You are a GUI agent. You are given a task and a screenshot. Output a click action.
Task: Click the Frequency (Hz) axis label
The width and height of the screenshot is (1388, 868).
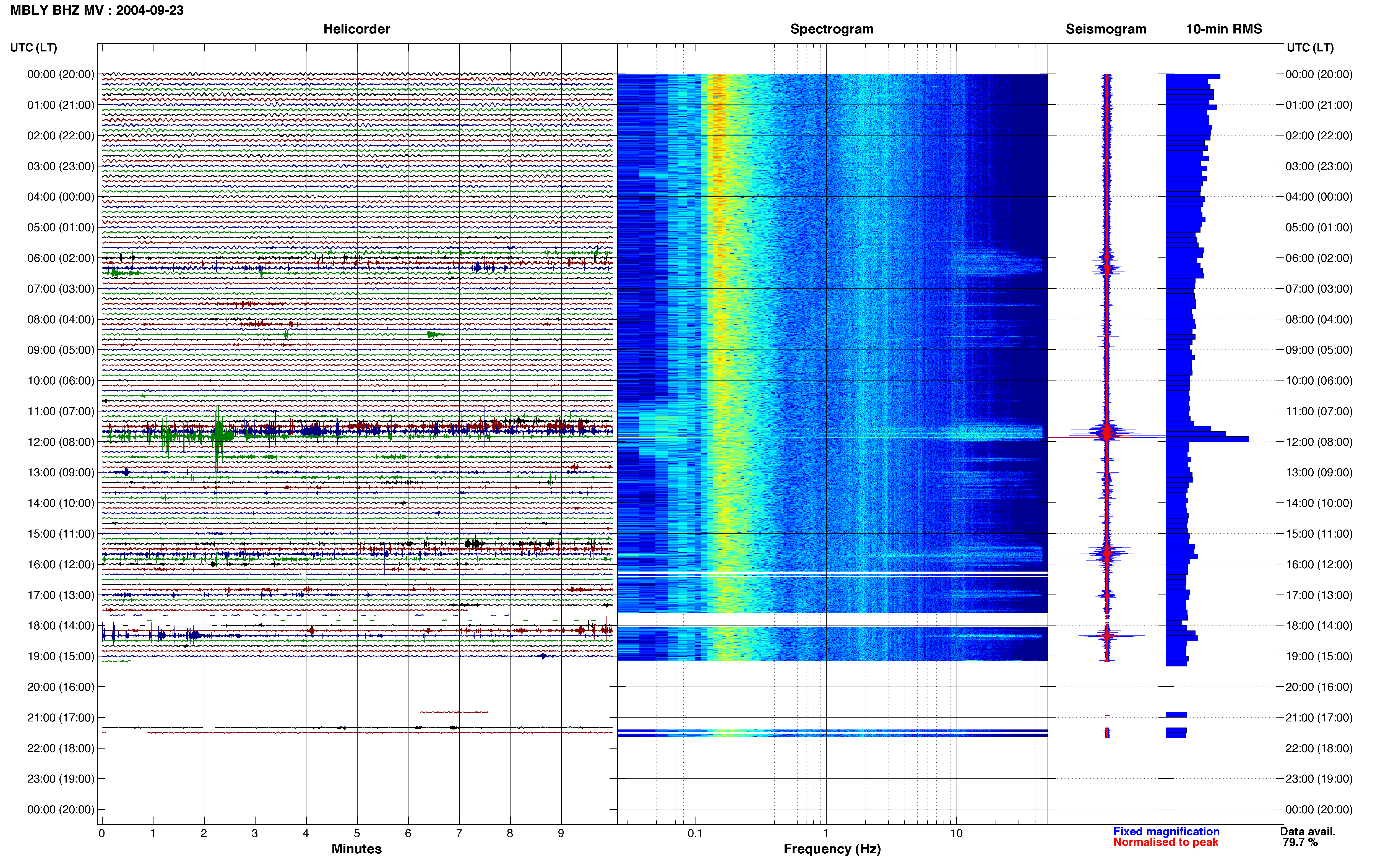pyautogui.click(x=832, y=848)
